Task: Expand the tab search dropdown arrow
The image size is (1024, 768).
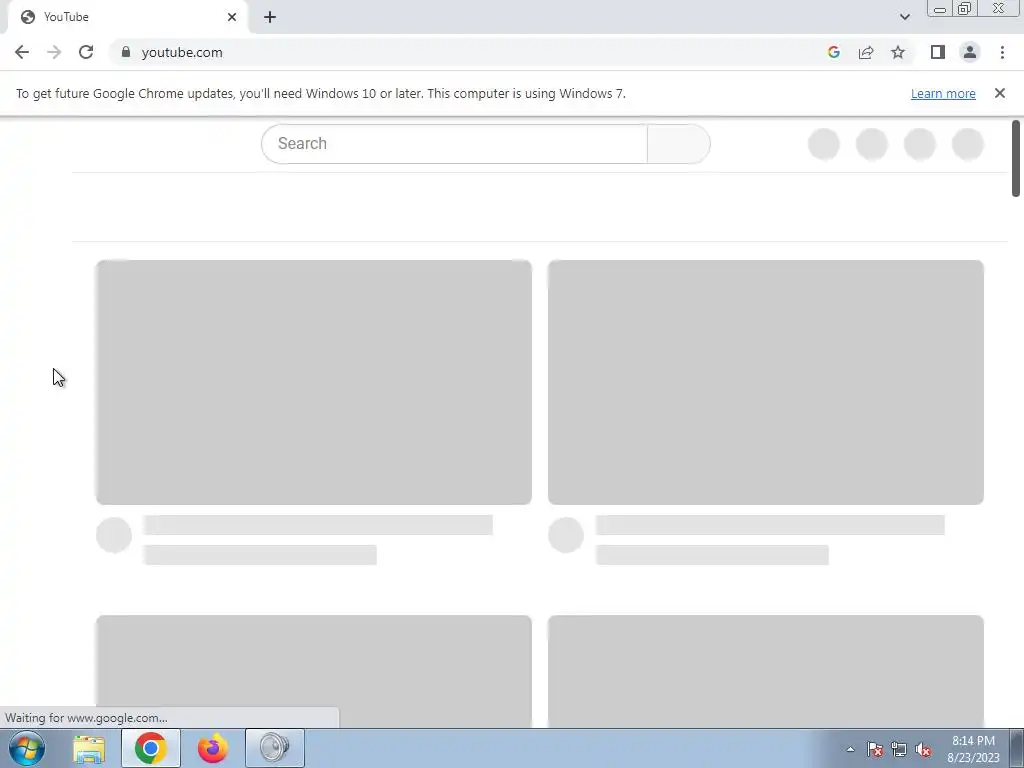Action: point(904,17)
